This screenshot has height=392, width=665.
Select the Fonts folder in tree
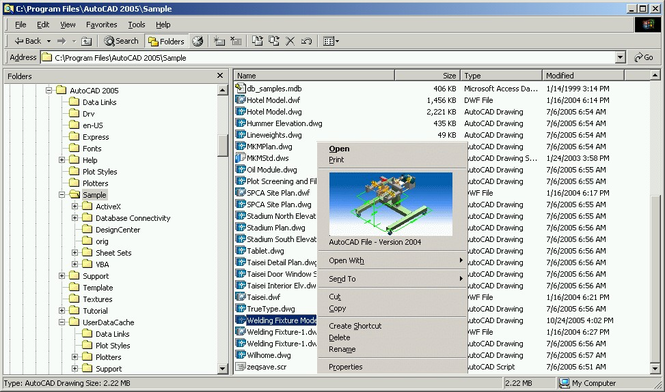[x=92, y=148]
